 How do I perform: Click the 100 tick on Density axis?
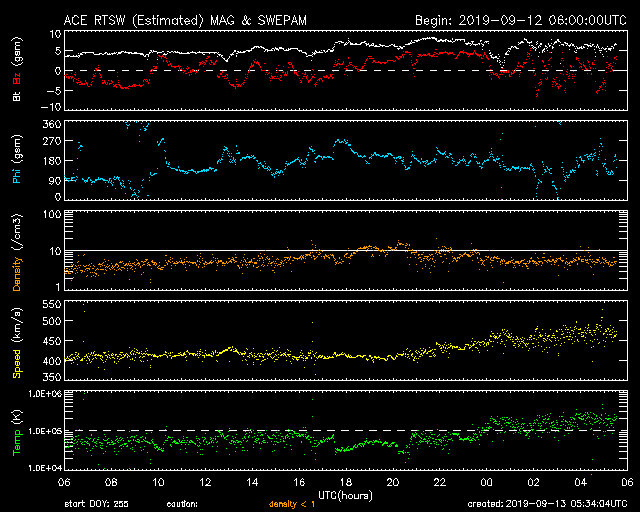52,214
